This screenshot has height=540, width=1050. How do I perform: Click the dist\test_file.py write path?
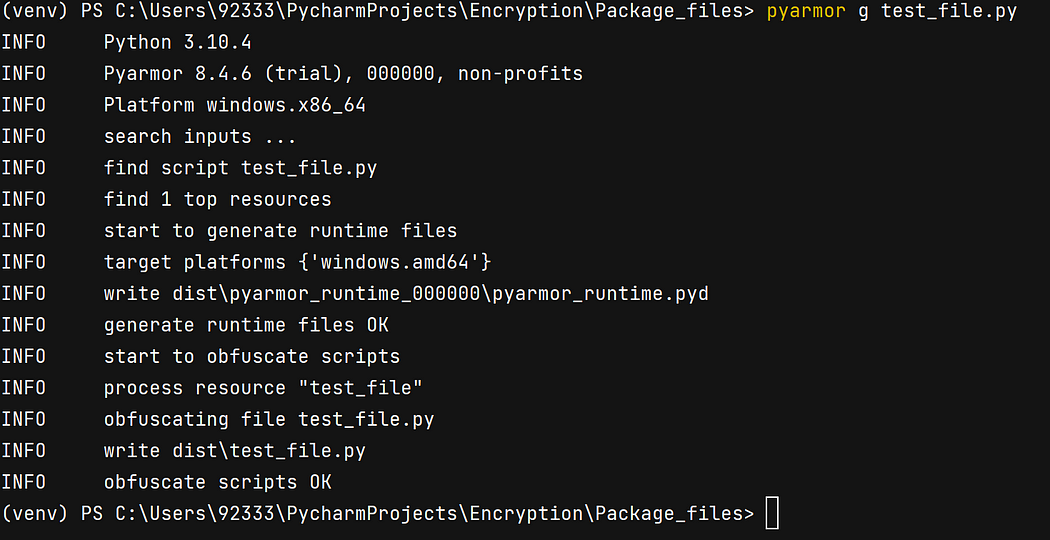(269, 451)
